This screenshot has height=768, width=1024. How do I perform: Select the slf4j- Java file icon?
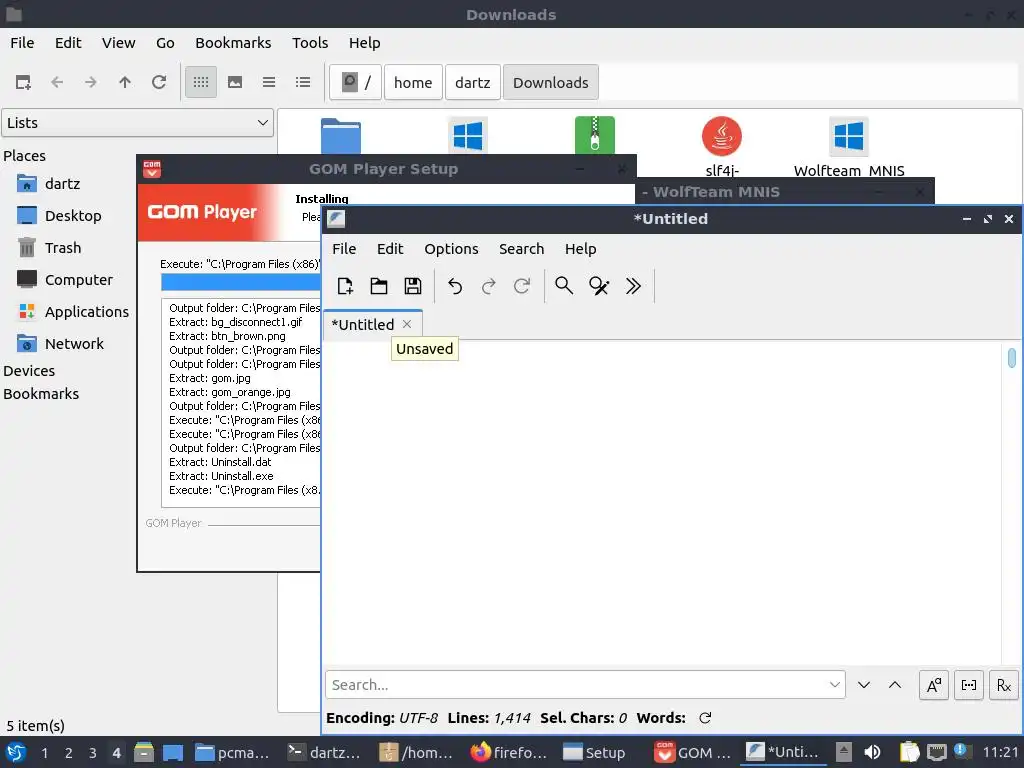(x=722, y=136)
